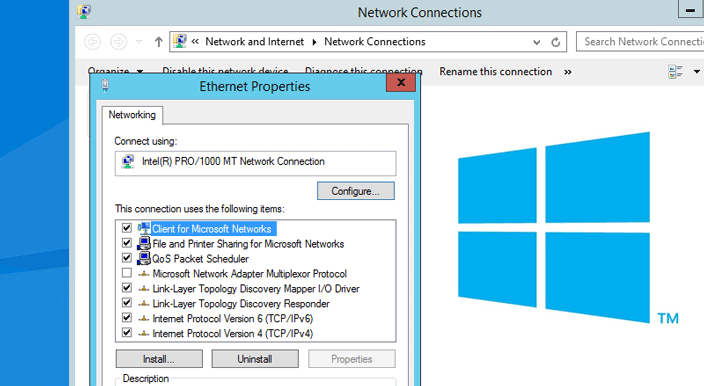Select Internet Protocol Version 6 (TCP/IPv6)

[x=233, y=319]
